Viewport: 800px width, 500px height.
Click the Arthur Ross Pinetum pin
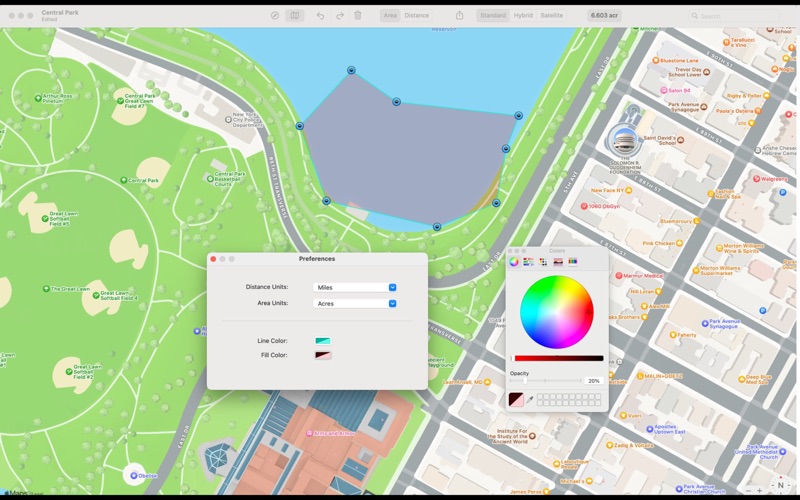coord(38,98)
